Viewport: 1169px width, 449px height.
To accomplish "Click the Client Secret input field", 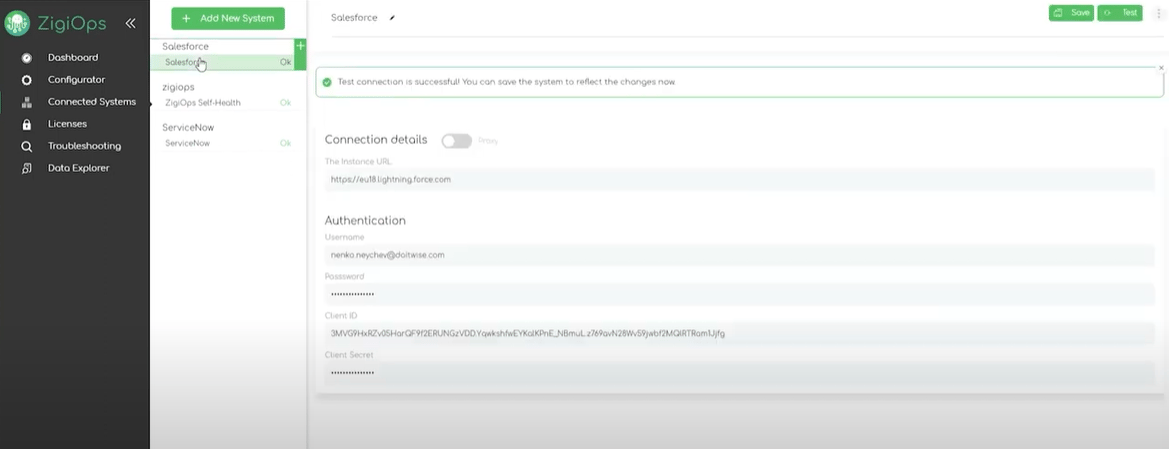I will coord(740,373).
